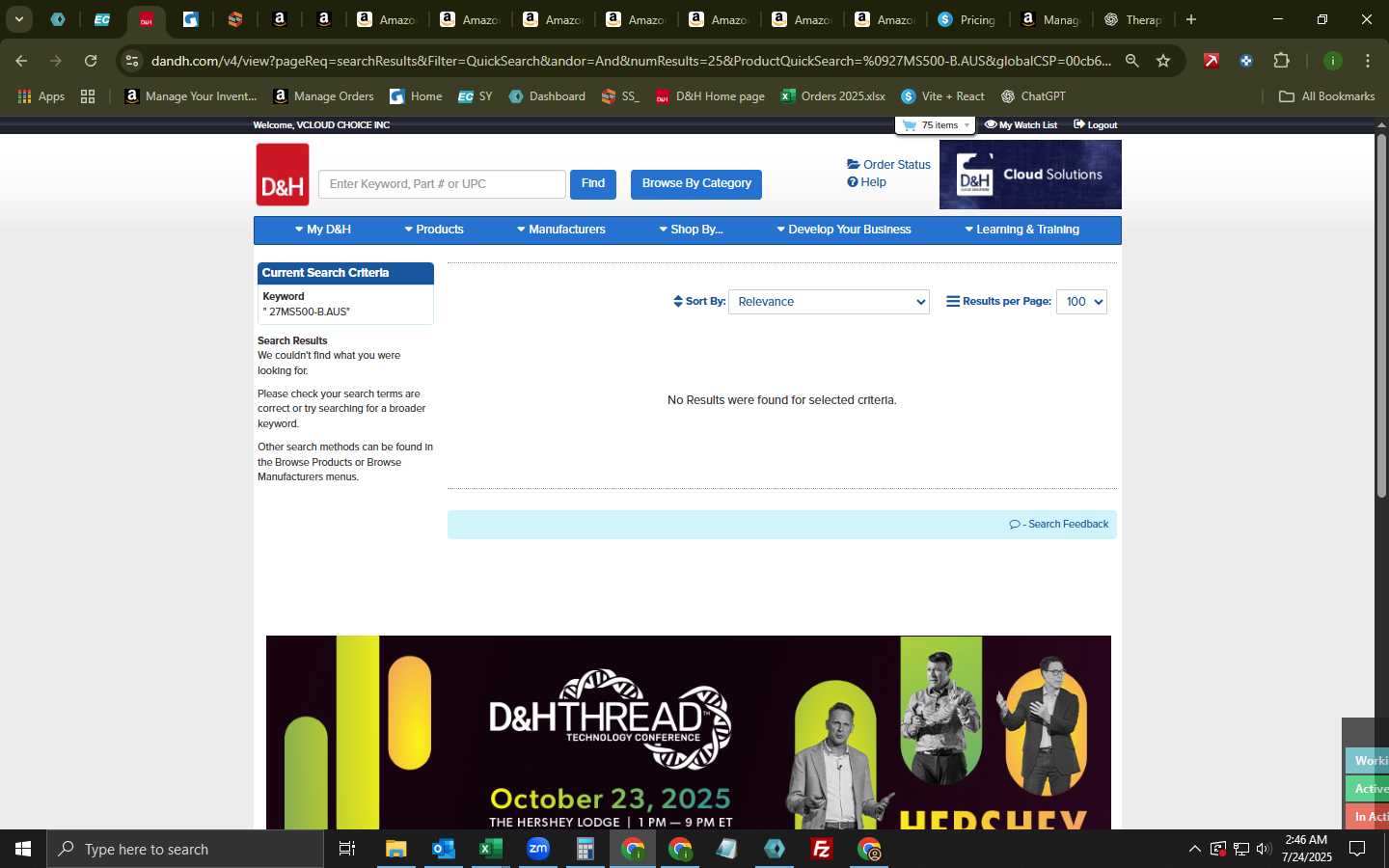Image resolution: width=1389 pixels, height=868 pixels.
Task: Open Outlook from the taskbar
Action: 444,849
